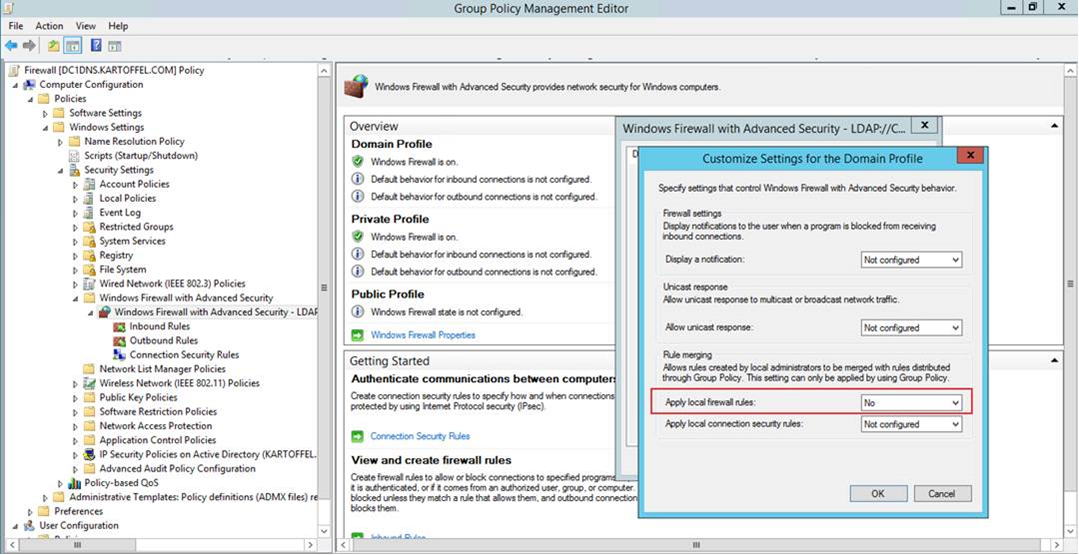1079x555 pixels.
Task: Click the Security Settings folder icon
Action: click(x=74, y=170)
